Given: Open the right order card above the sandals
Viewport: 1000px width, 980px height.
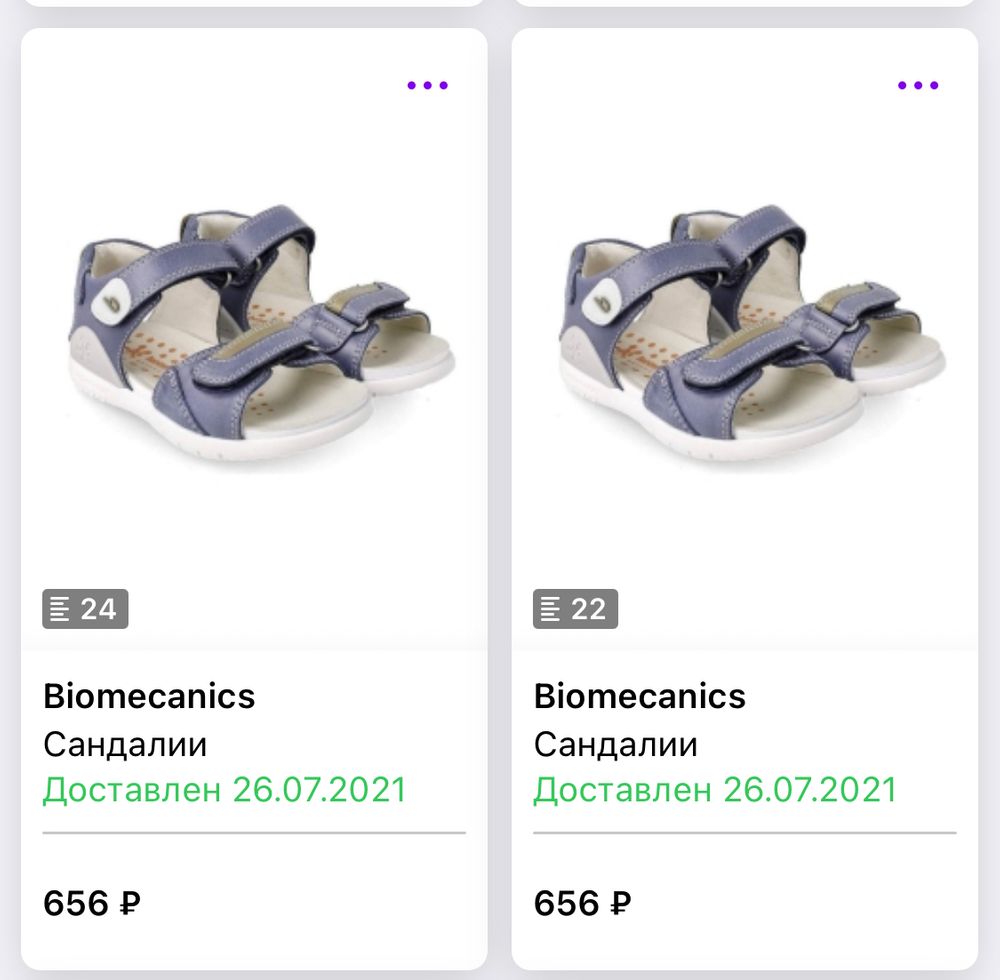Looking at the screenshot, I should coord(745,3).
